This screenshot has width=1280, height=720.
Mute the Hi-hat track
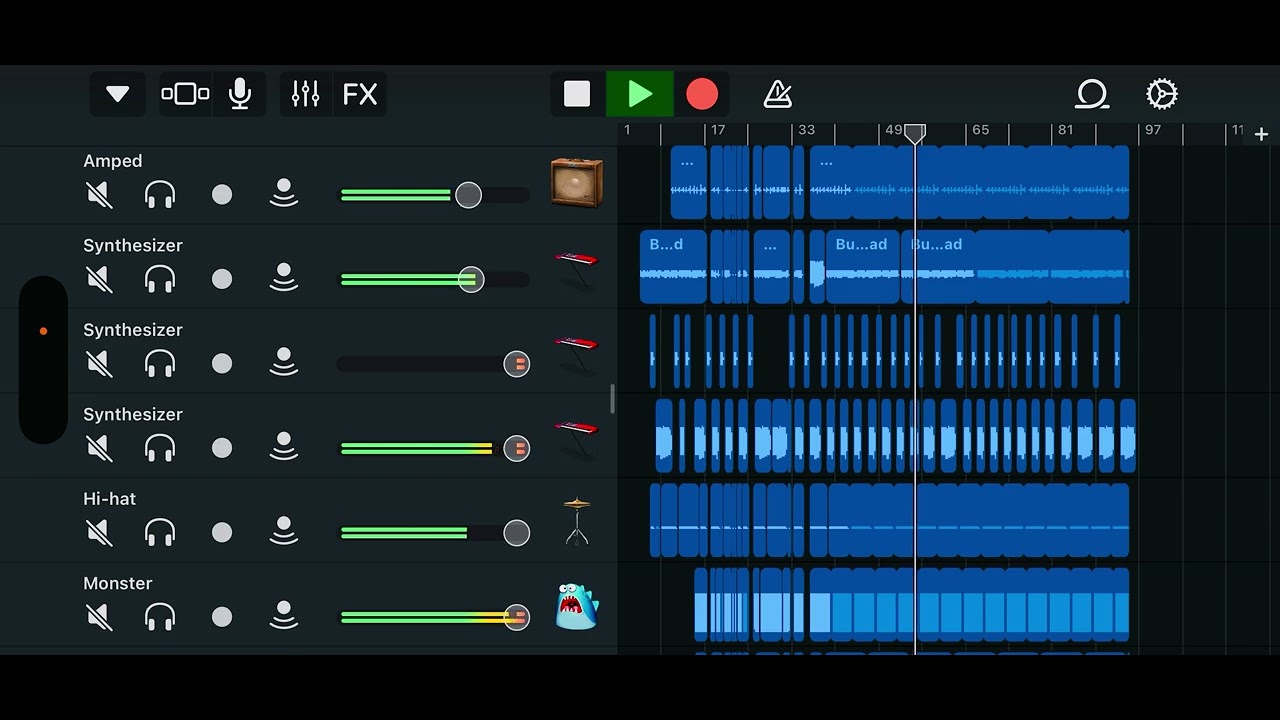point(99,533)
